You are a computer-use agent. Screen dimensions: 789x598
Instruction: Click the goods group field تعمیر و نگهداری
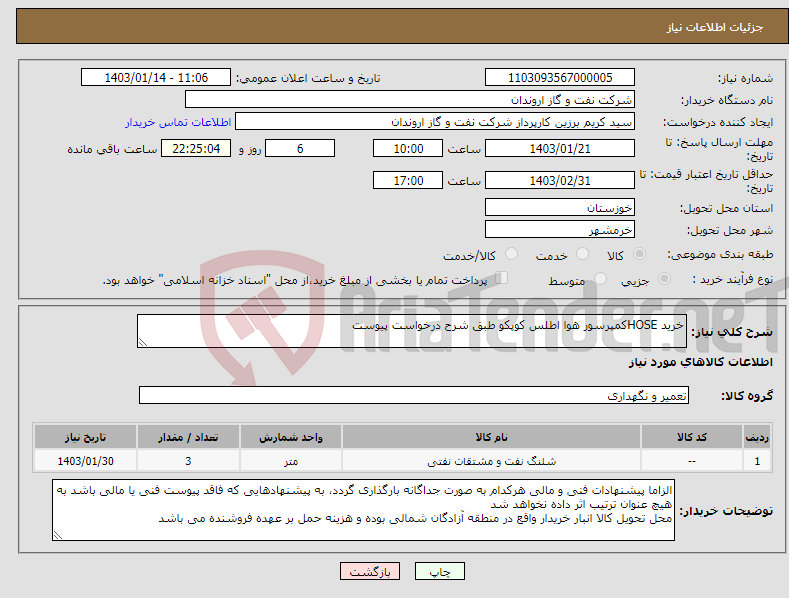[414, 395]
